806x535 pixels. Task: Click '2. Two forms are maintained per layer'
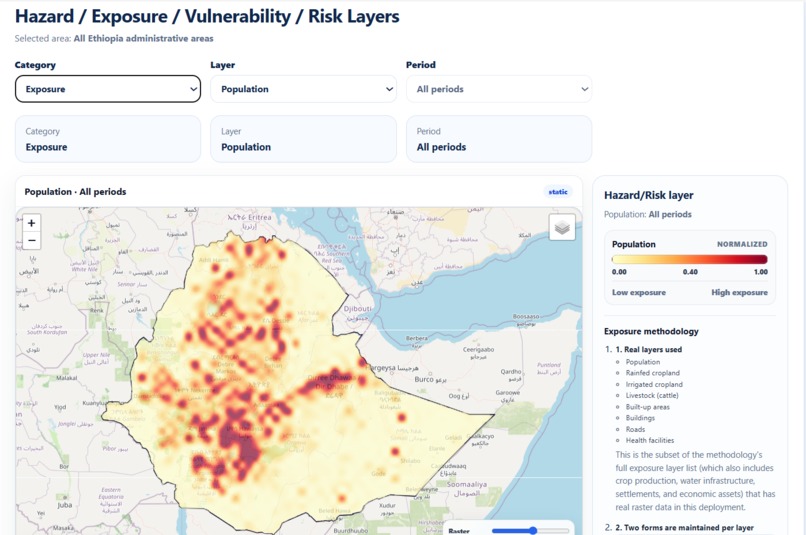tap(684, 528)
